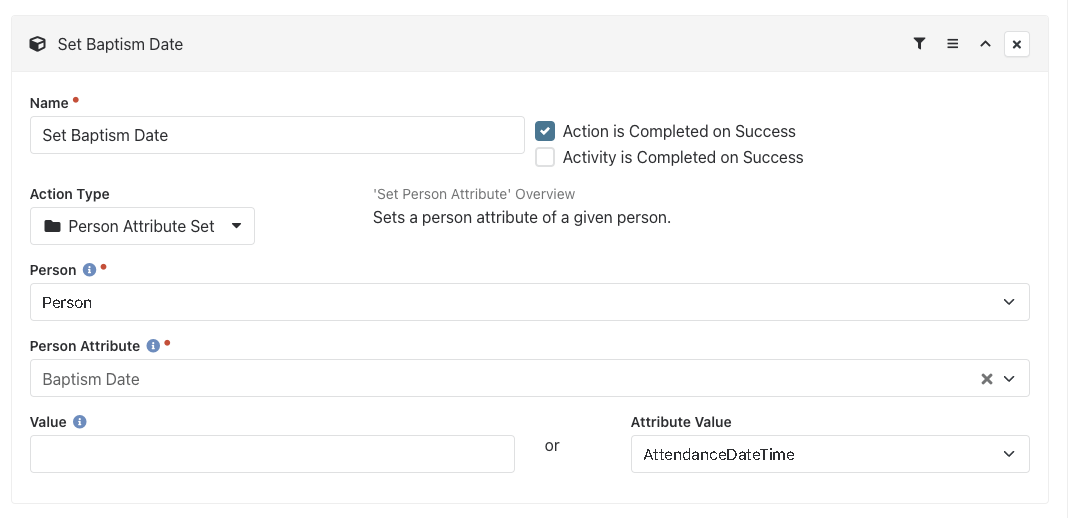The height and width of the screenshot is (518, 1073).
Task: Uncheck Action is Completed on Success
Action: (x=545, y=131)
